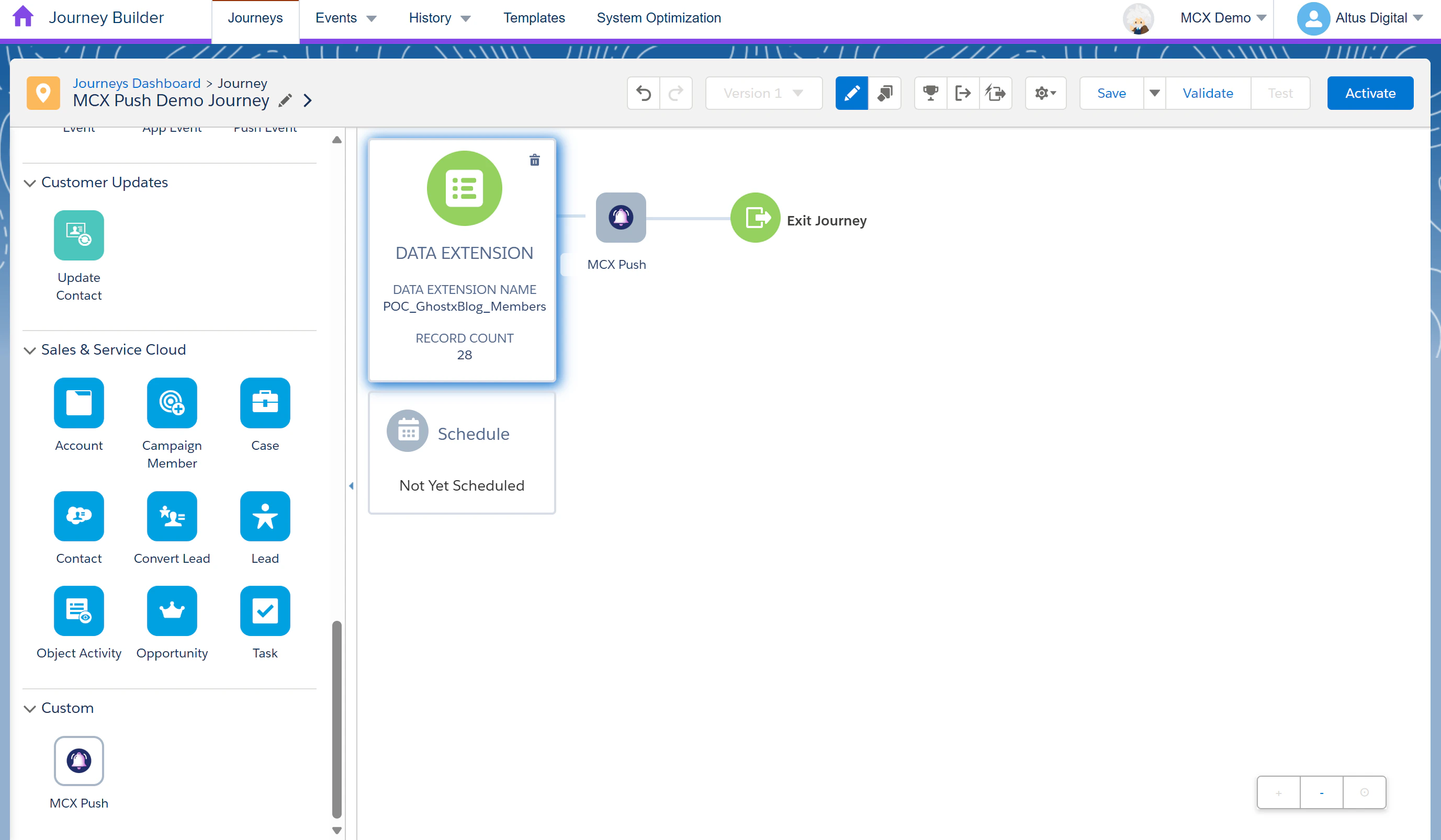Click the Activate button

[1370, 93]
